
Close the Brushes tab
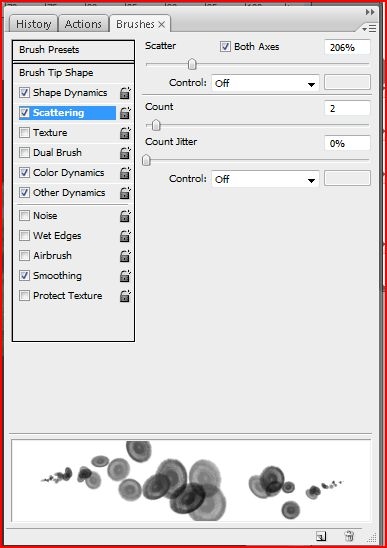point(162,24)
